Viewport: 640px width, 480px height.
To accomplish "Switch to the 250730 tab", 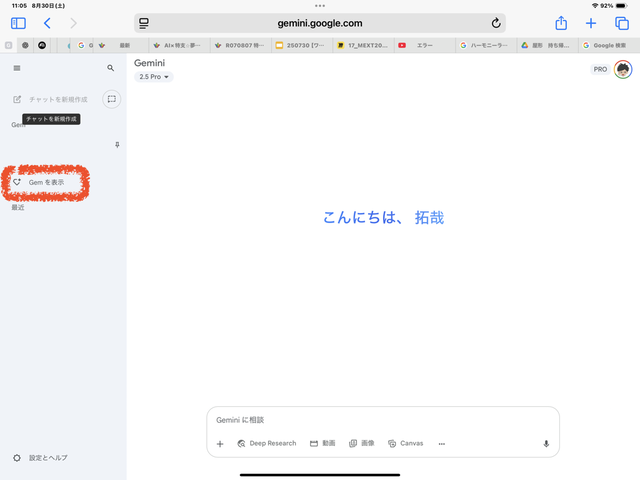I will coord(302,45).
